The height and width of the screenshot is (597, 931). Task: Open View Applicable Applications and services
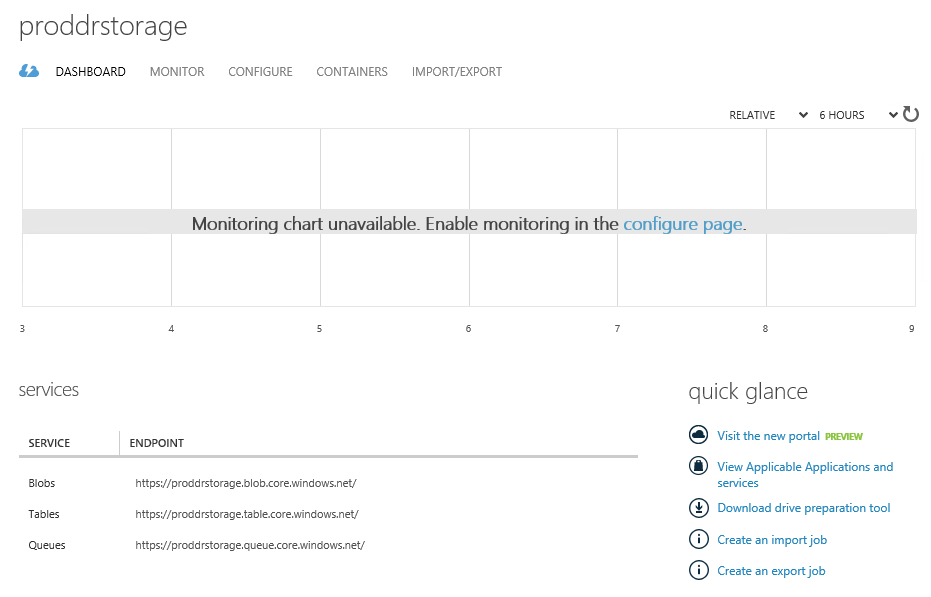pos(805,467)
